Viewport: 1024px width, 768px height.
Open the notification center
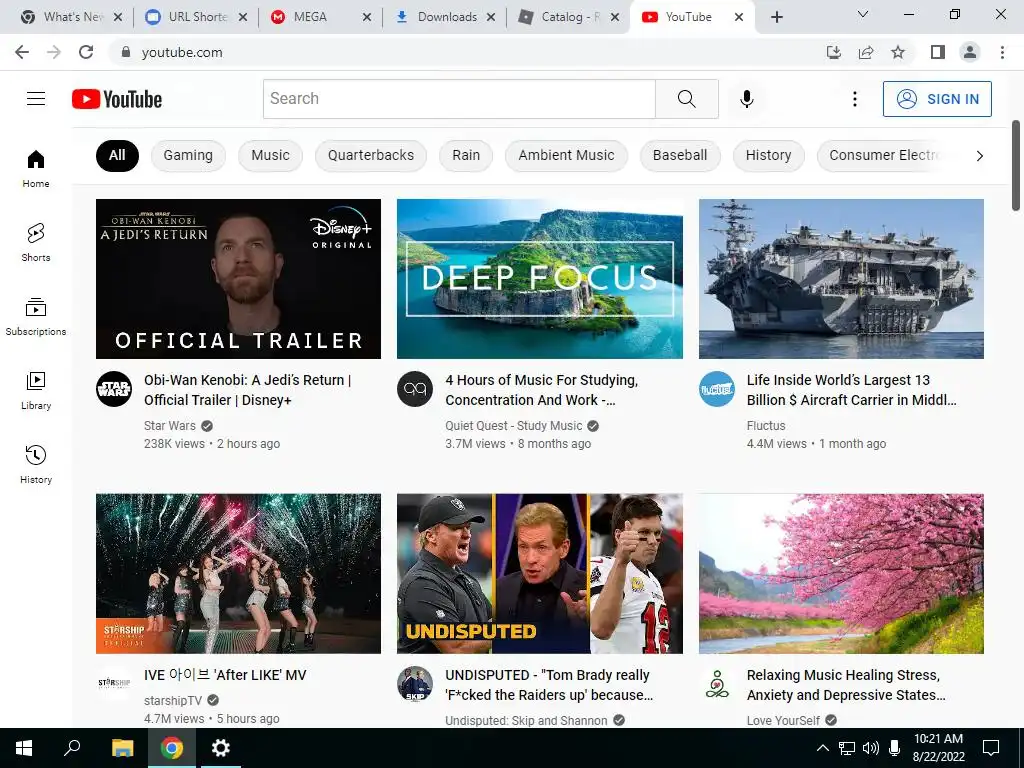click(991, 748)
